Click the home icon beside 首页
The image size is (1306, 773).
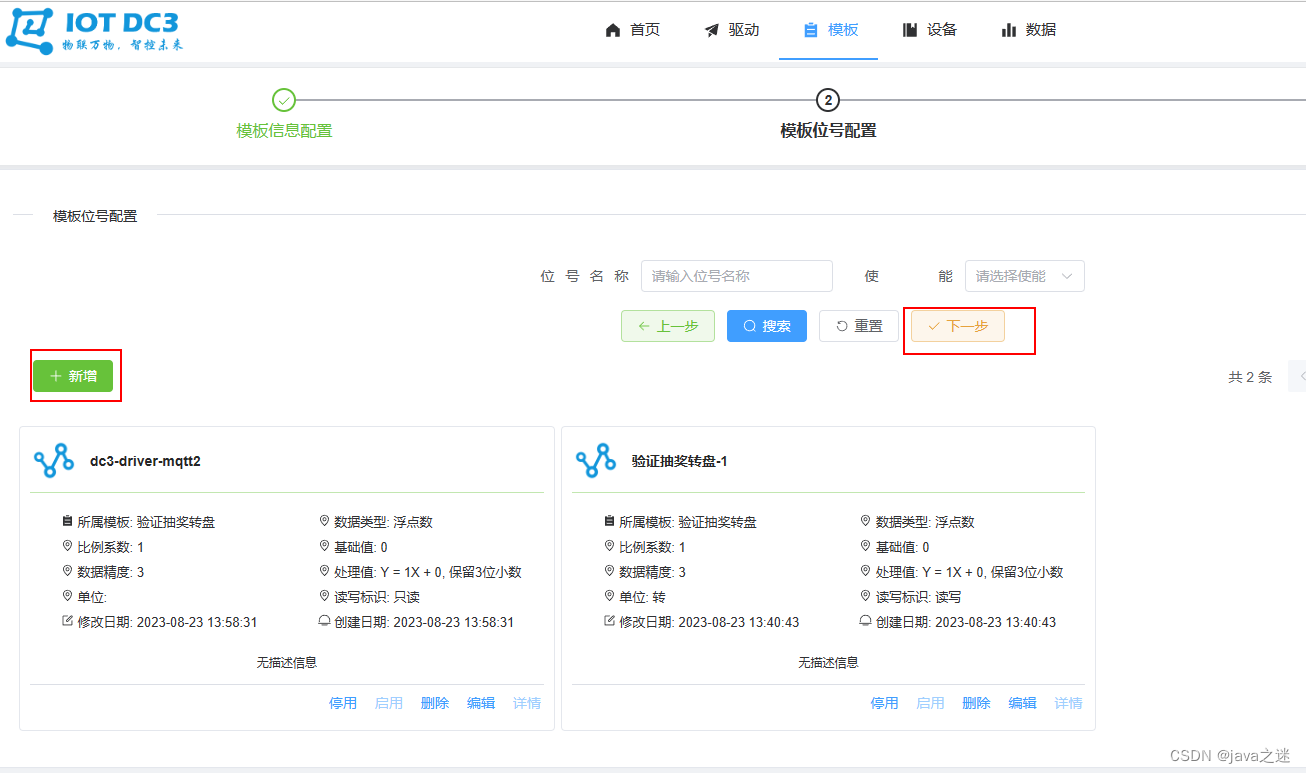(x=613, y=30)
